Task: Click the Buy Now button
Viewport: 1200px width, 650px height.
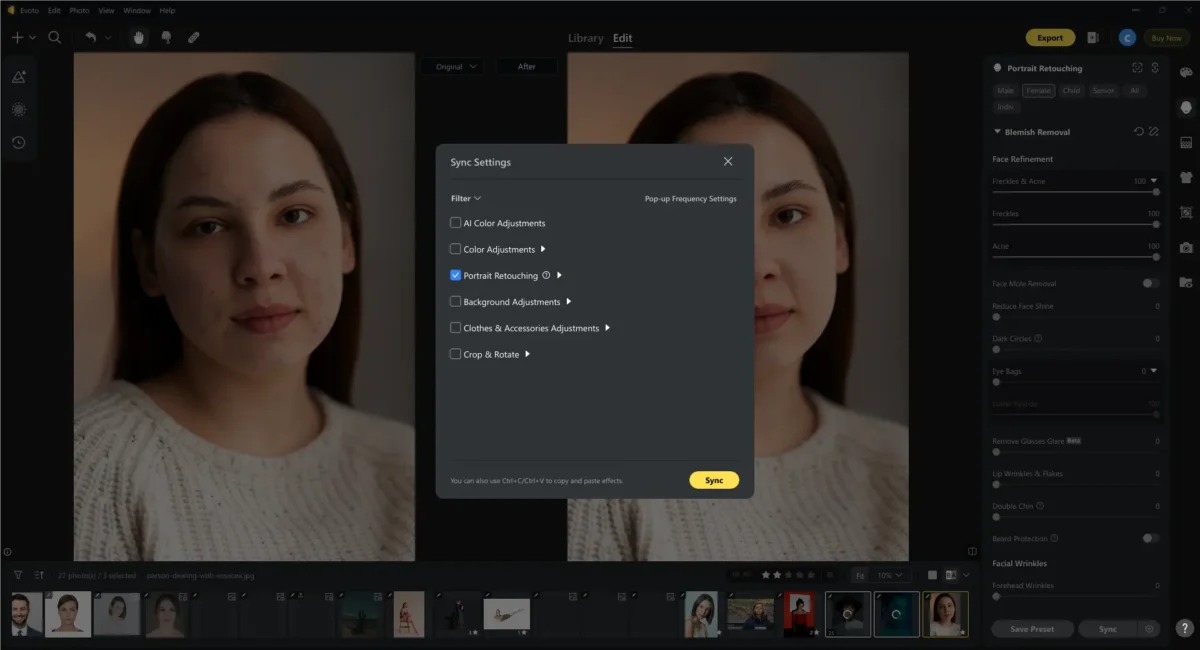Action: [1166, 38]
